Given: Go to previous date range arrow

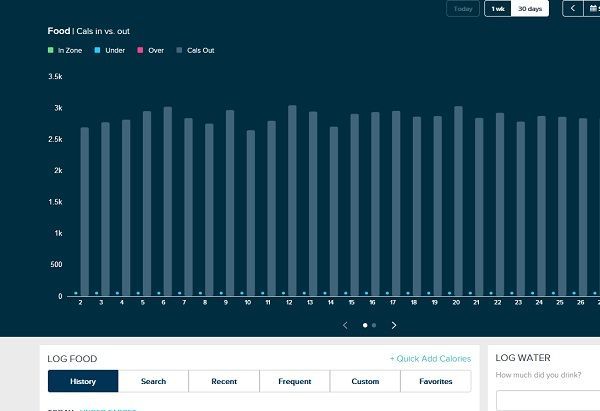Looking at the screenshot, I should 573,8.
